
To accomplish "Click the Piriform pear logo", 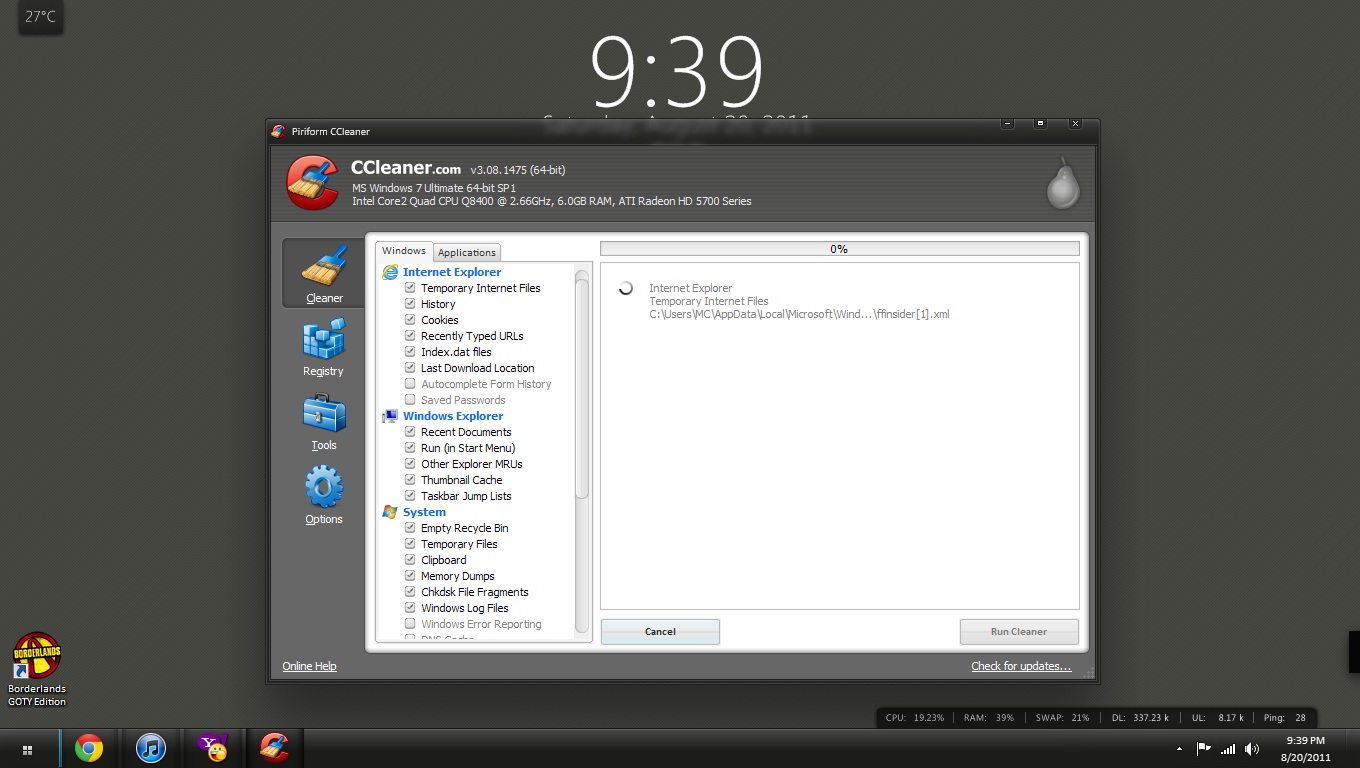I will click(1063, 183).
